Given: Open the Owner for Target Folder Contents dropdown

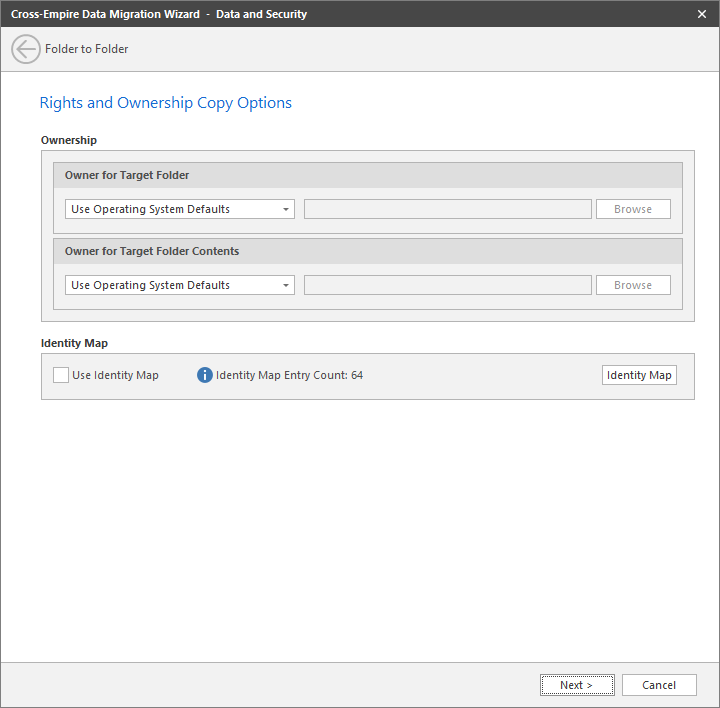Looking at the screenshot, I should click(180, 285).
